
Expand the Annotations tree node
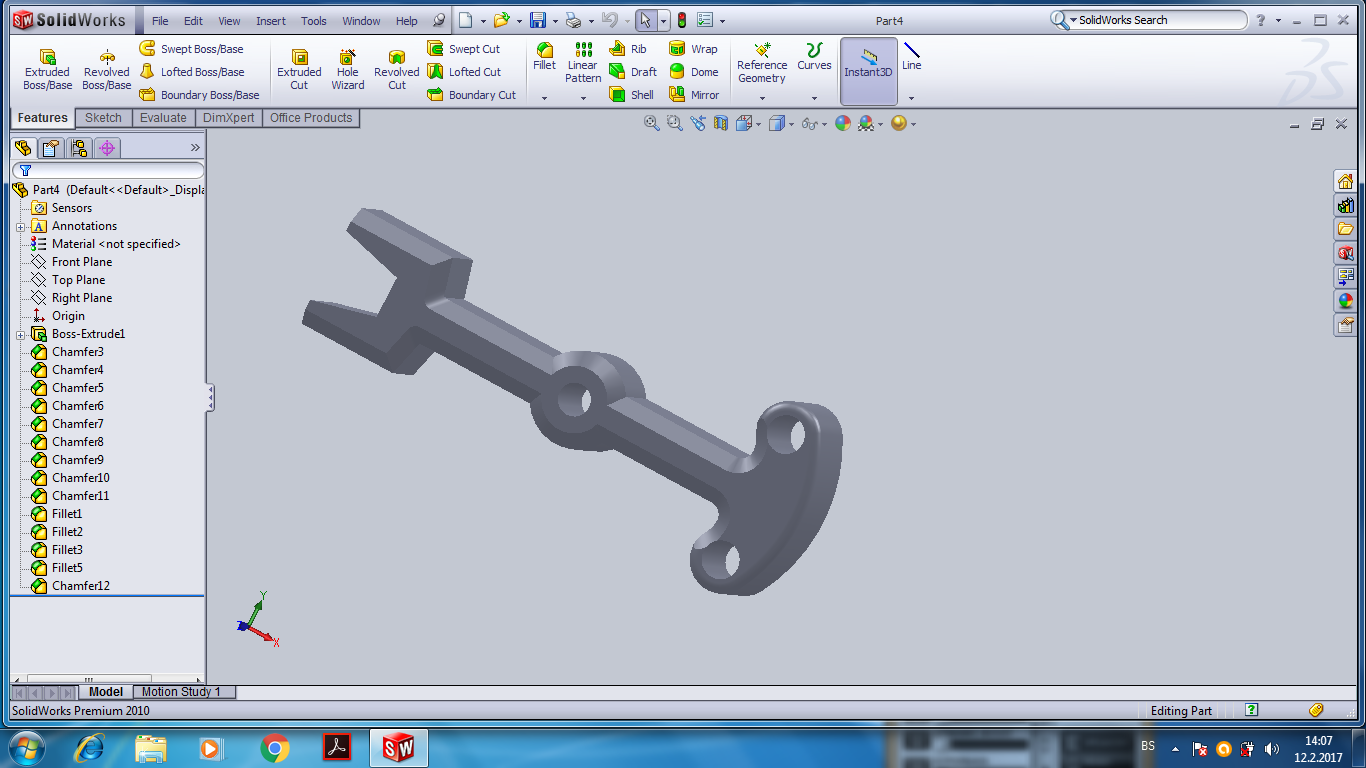(20, 227)
